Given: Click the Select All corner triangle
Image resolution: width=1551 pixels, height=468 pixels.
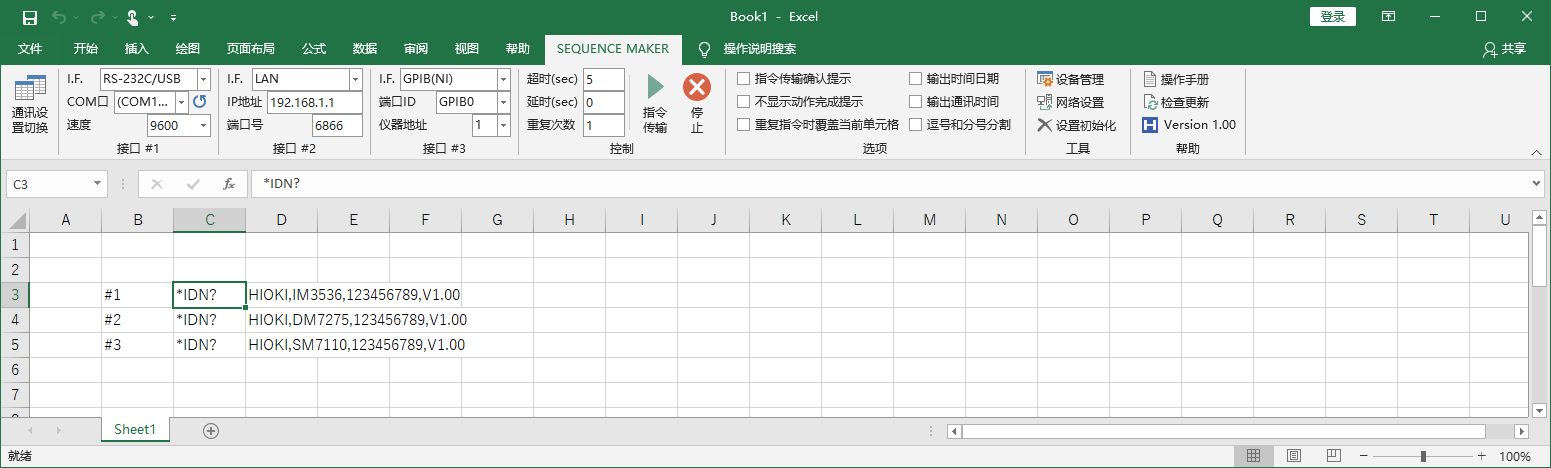Looking at the screenshot, I should [19, 220].
